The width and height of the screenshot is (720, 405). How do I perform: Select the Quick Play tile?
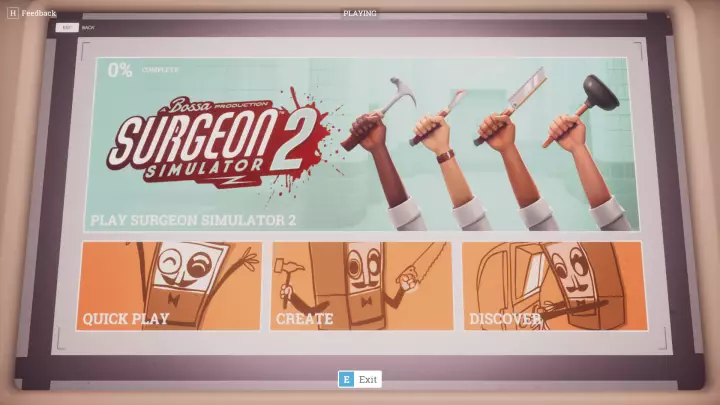pyautogui.click(x=169, y=286)
